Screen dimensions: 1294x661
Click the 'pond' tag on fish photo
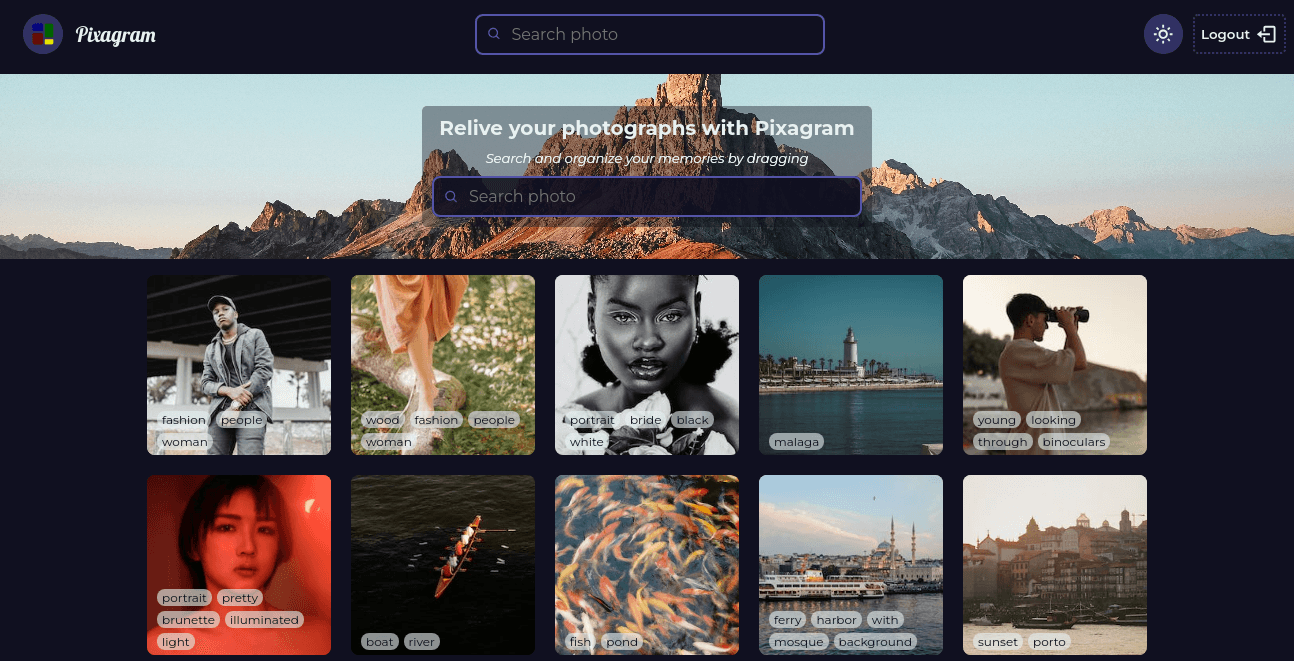(621, 642)
